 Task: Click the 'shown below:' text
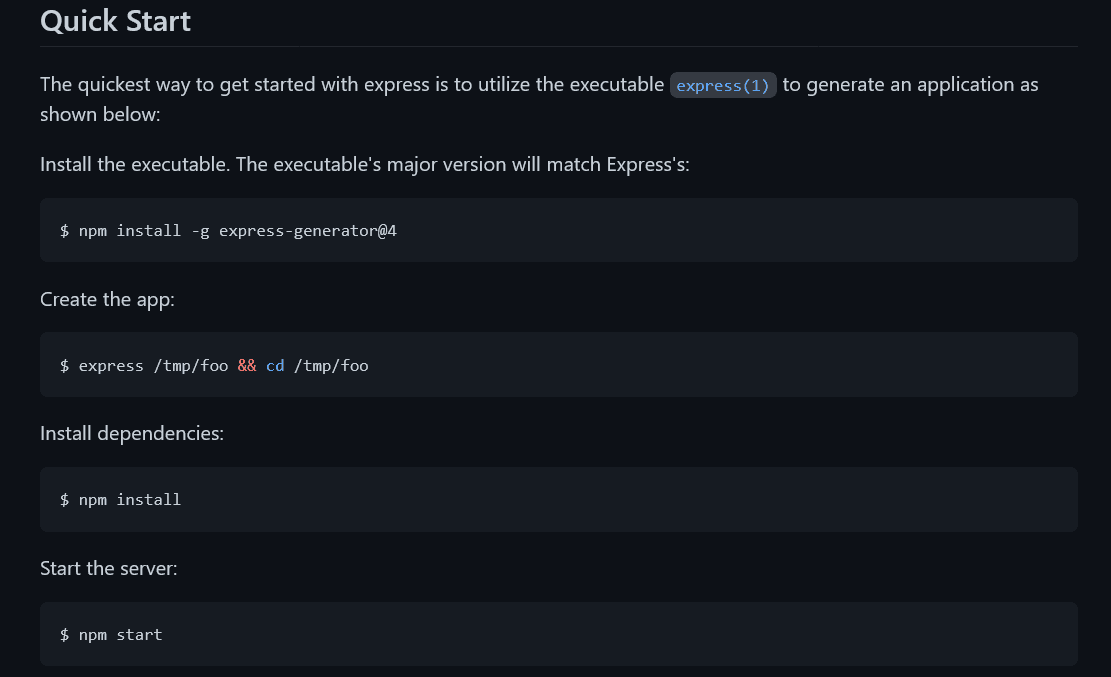[x=100, y=114]
